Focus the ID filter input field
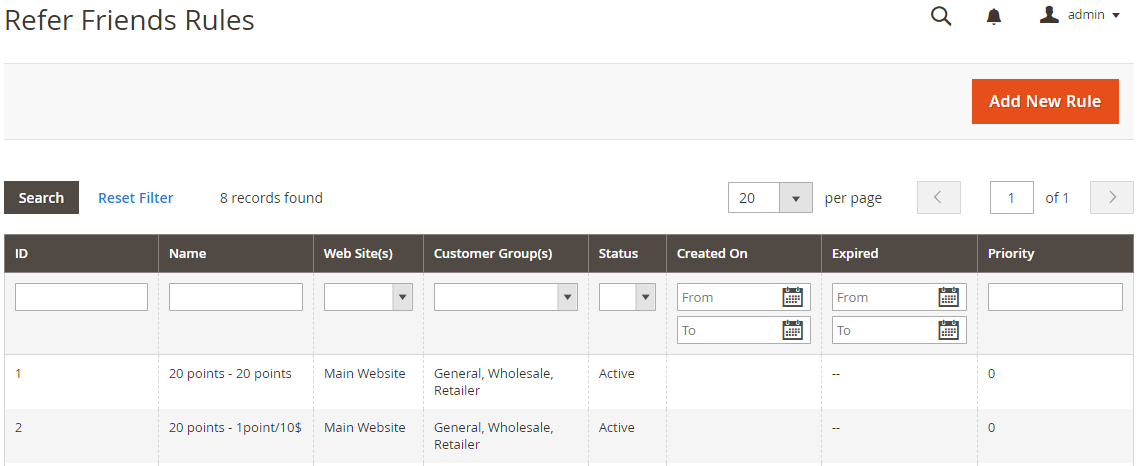This screenshot has height=466, width=1139. [81, 297]
